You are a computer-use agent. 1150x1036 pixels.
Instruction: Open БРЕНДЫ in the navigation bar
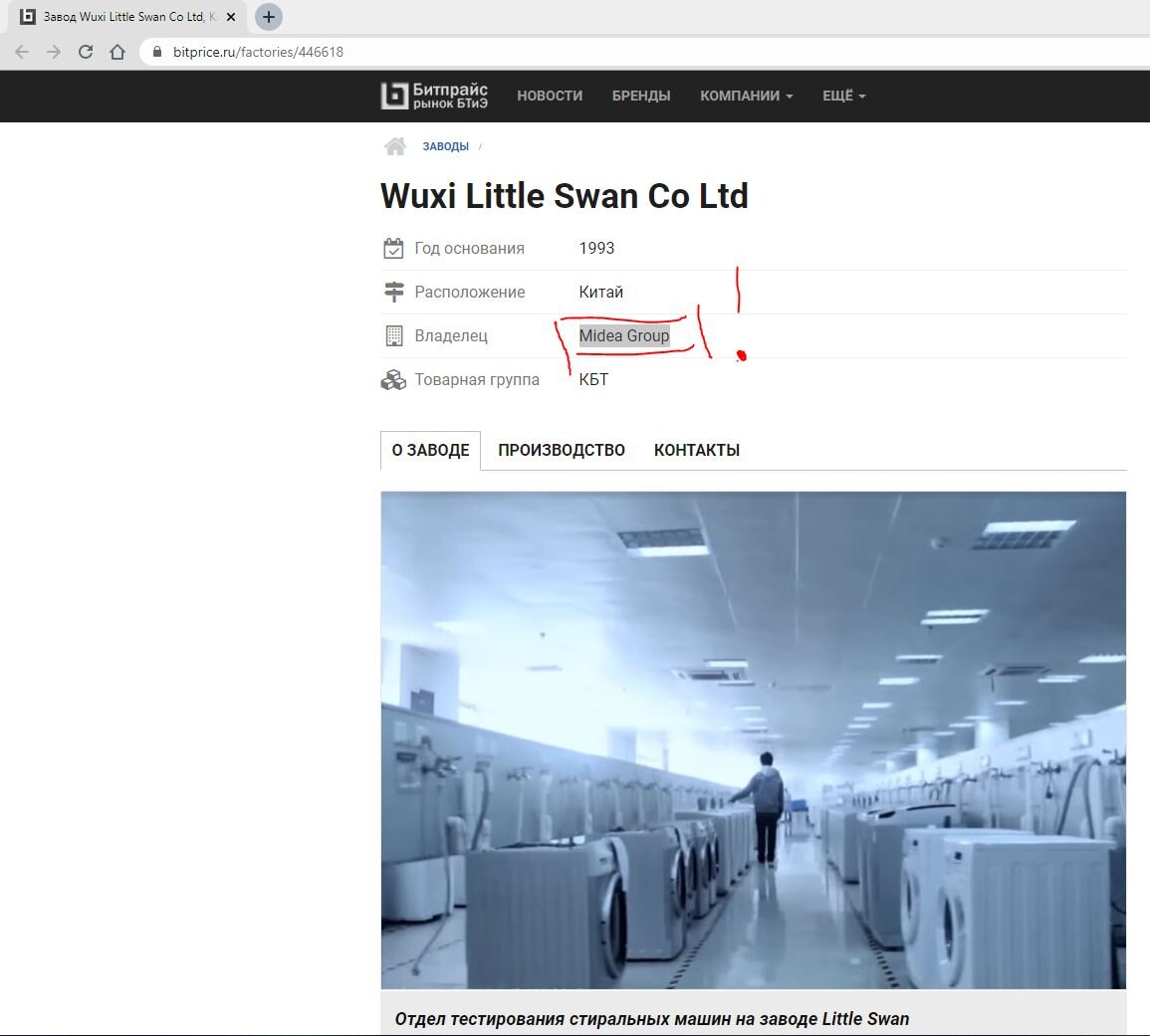[x=641, y=97]
